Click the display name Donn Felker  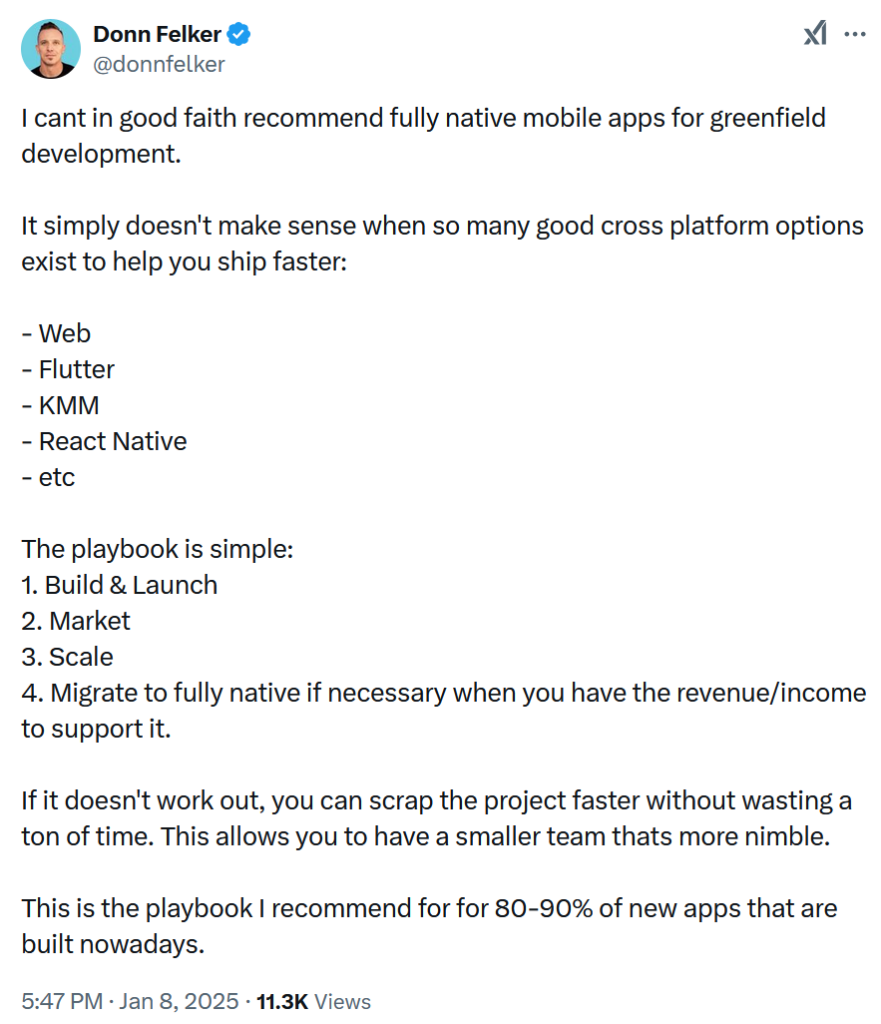(x=157, y=34)
